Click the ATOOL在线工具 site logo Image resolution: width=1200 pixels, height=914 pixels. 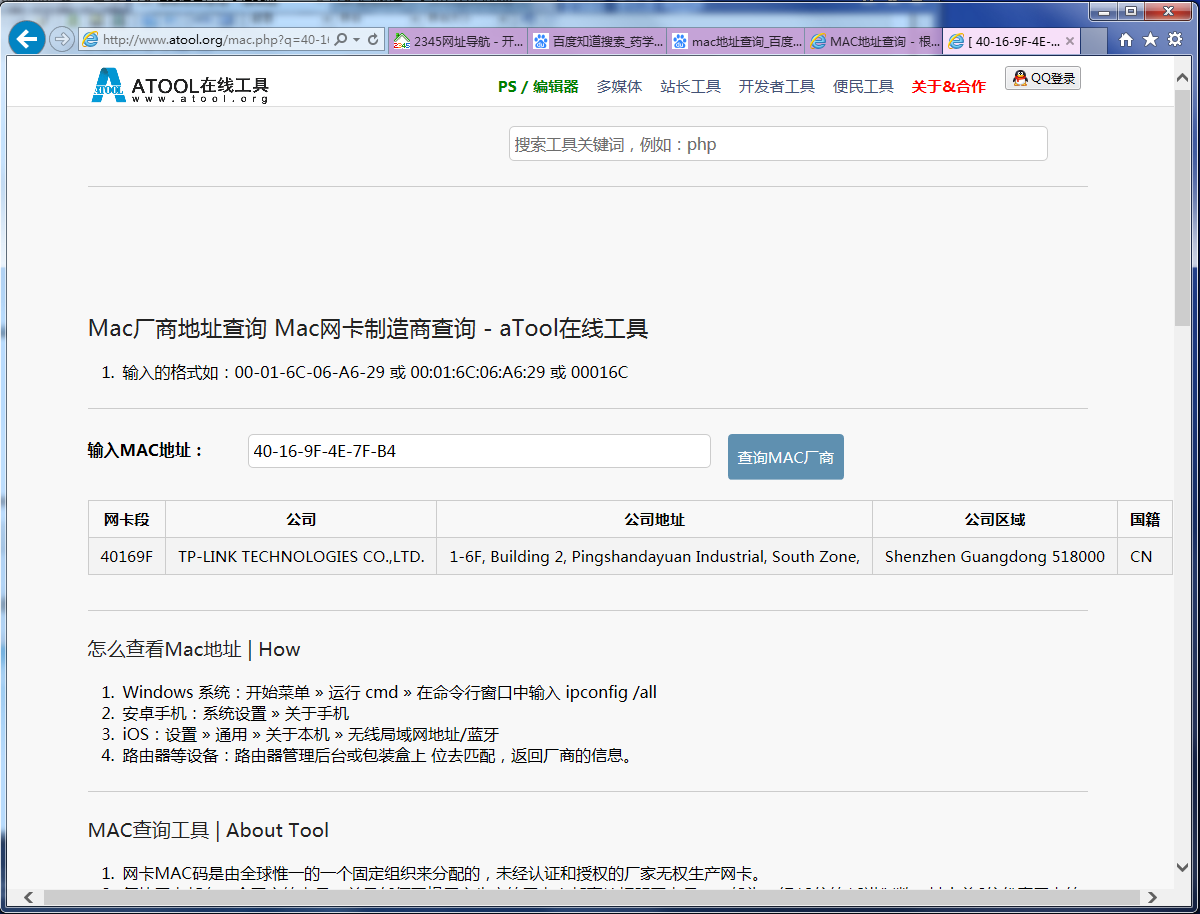(x=180, y=86)
